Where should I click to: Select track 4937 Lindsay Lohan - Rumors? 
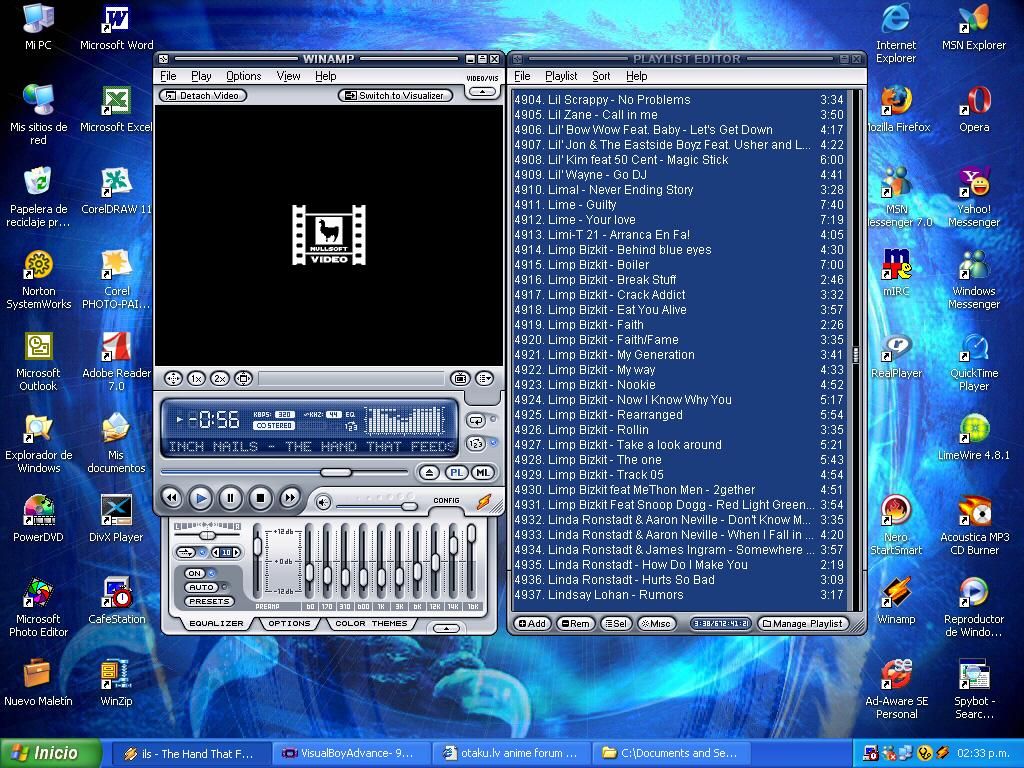tap(679, 595)
